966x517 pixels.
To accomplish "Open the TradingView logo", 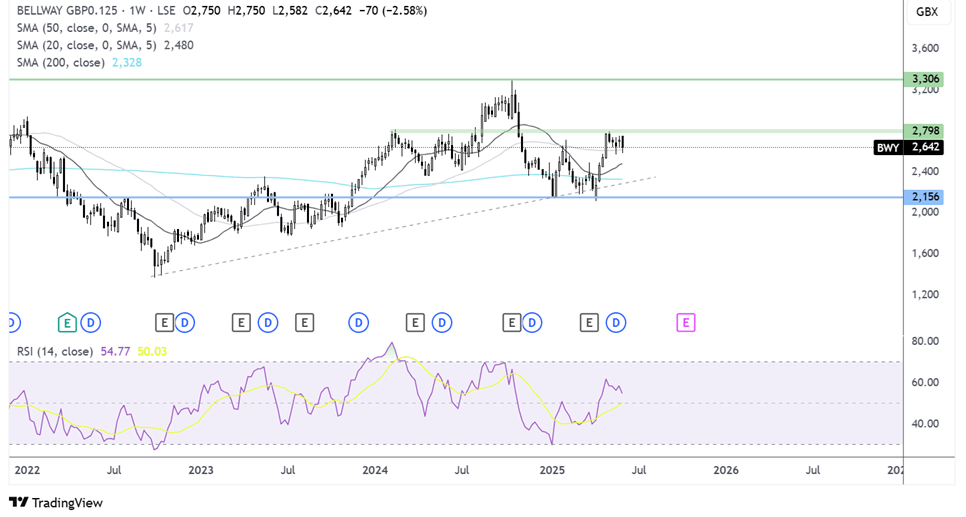I will (56, 503).
